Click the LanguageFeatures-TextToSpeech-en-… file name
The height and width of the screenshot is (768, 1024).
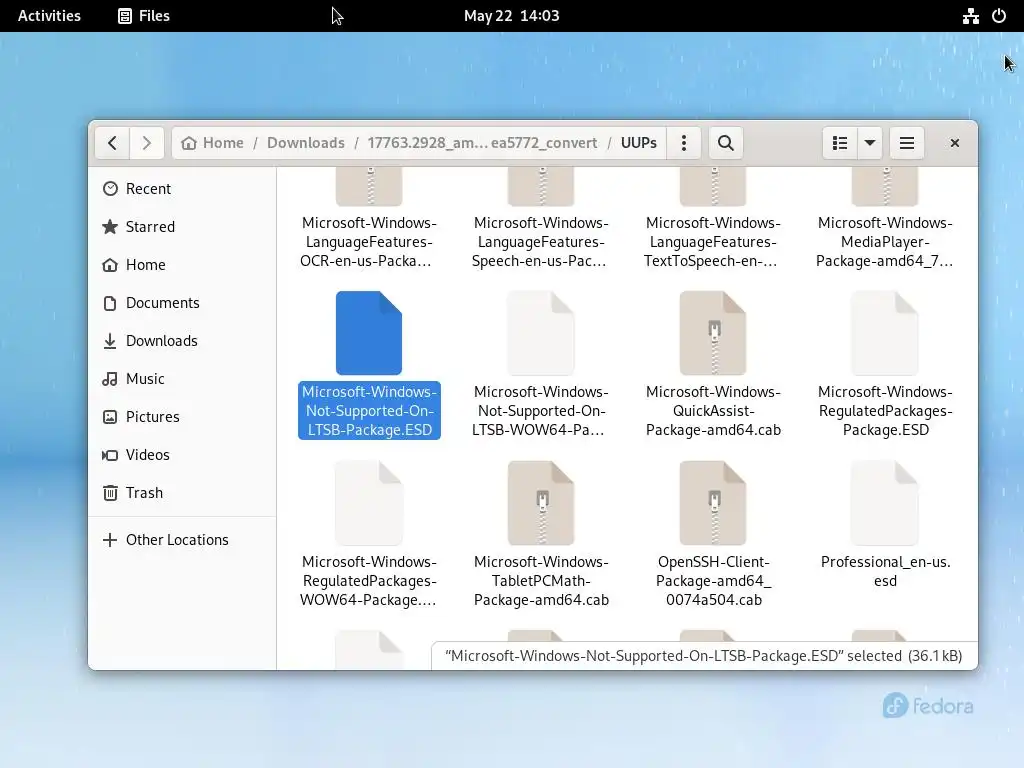[x=713, y=242]
